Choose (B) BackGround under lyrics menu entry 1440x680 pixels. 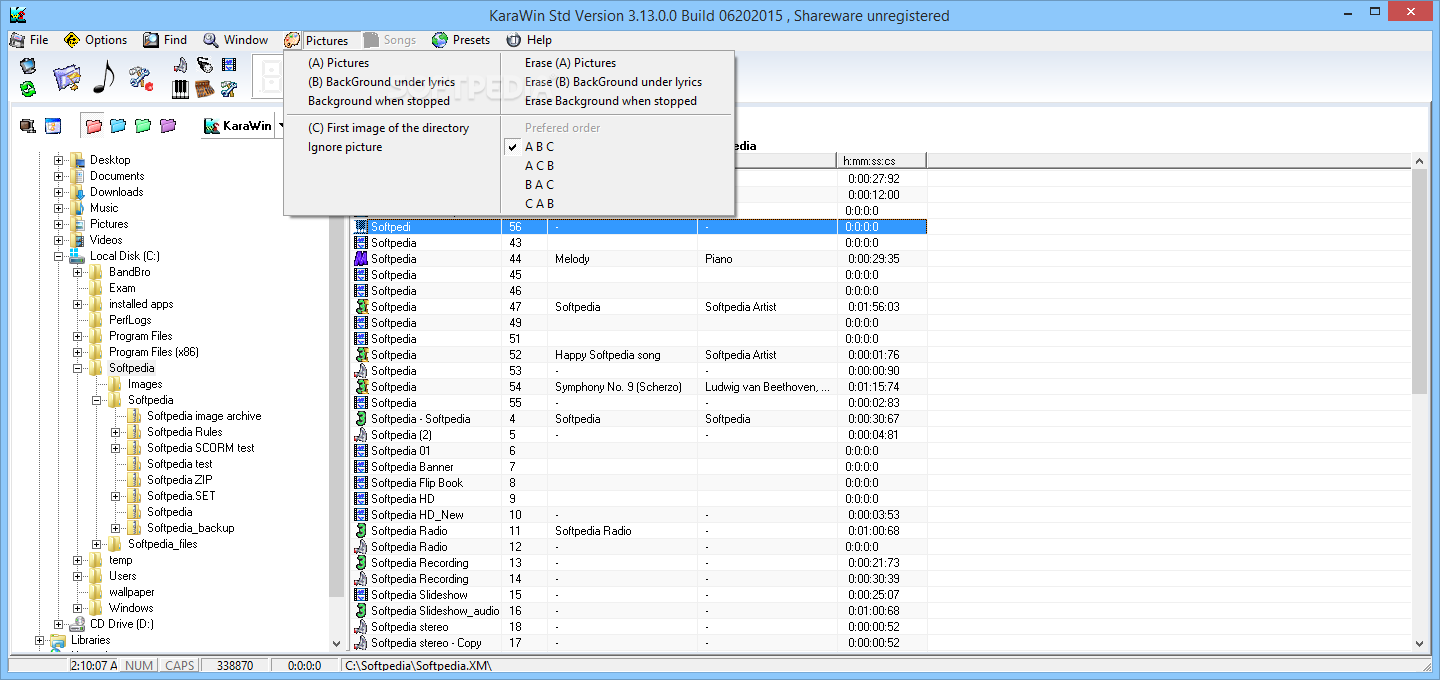(381, 82)
